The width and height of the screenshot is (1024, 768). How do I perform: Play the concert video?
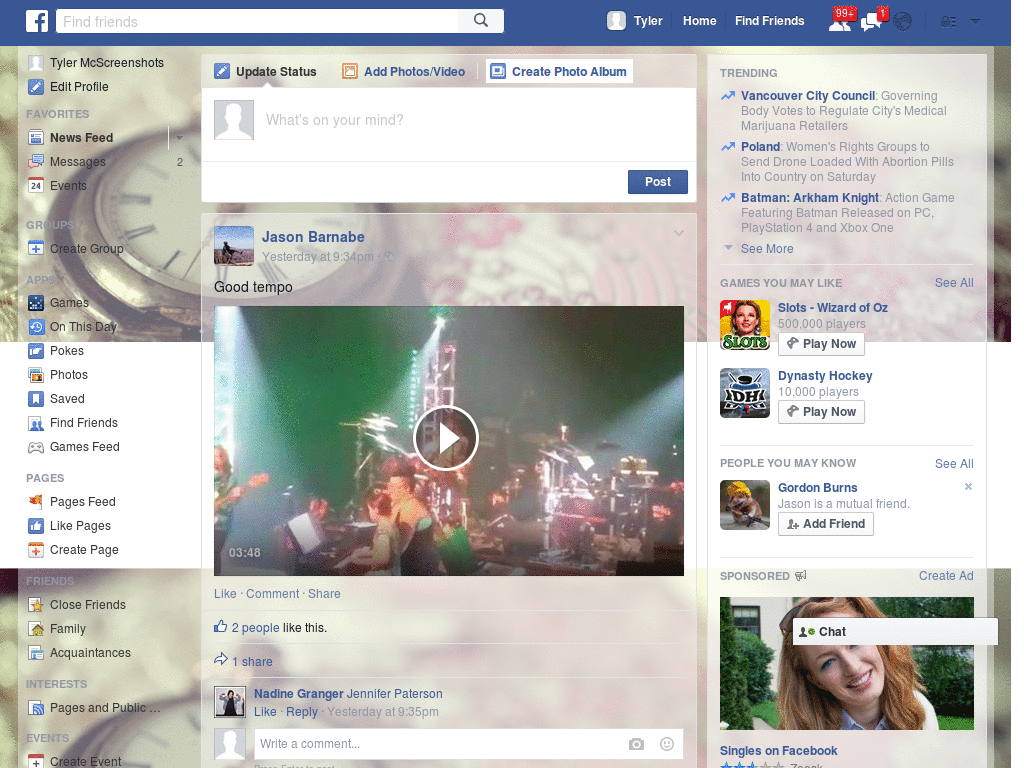(x=446, y=438)
